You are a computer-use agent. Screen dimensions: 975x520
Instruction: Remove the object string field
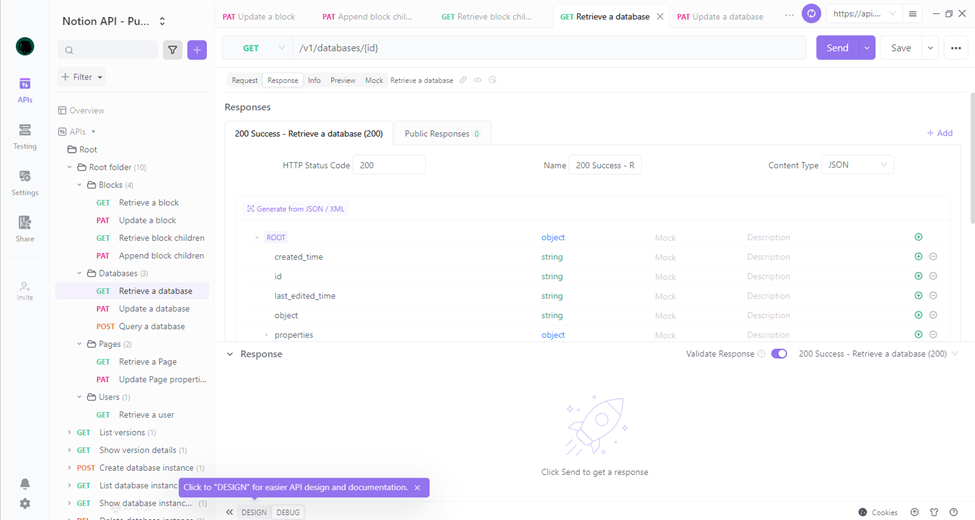[933, 315]
